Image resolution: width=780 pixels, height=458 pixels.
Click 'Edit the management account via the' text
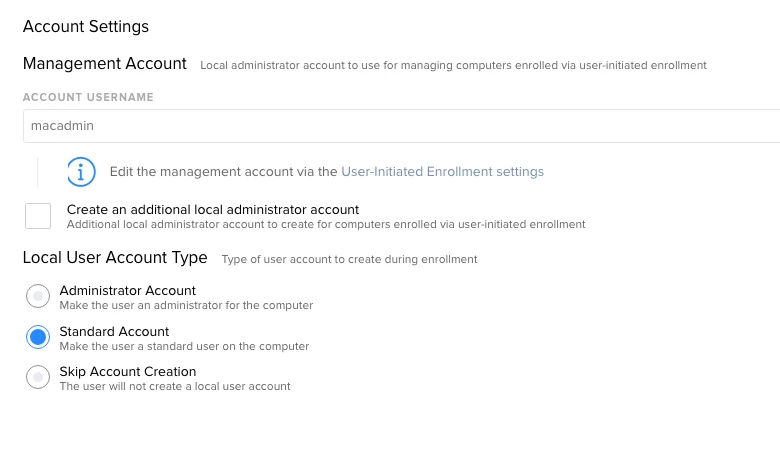pyautogui.click(x=223, y=172)
